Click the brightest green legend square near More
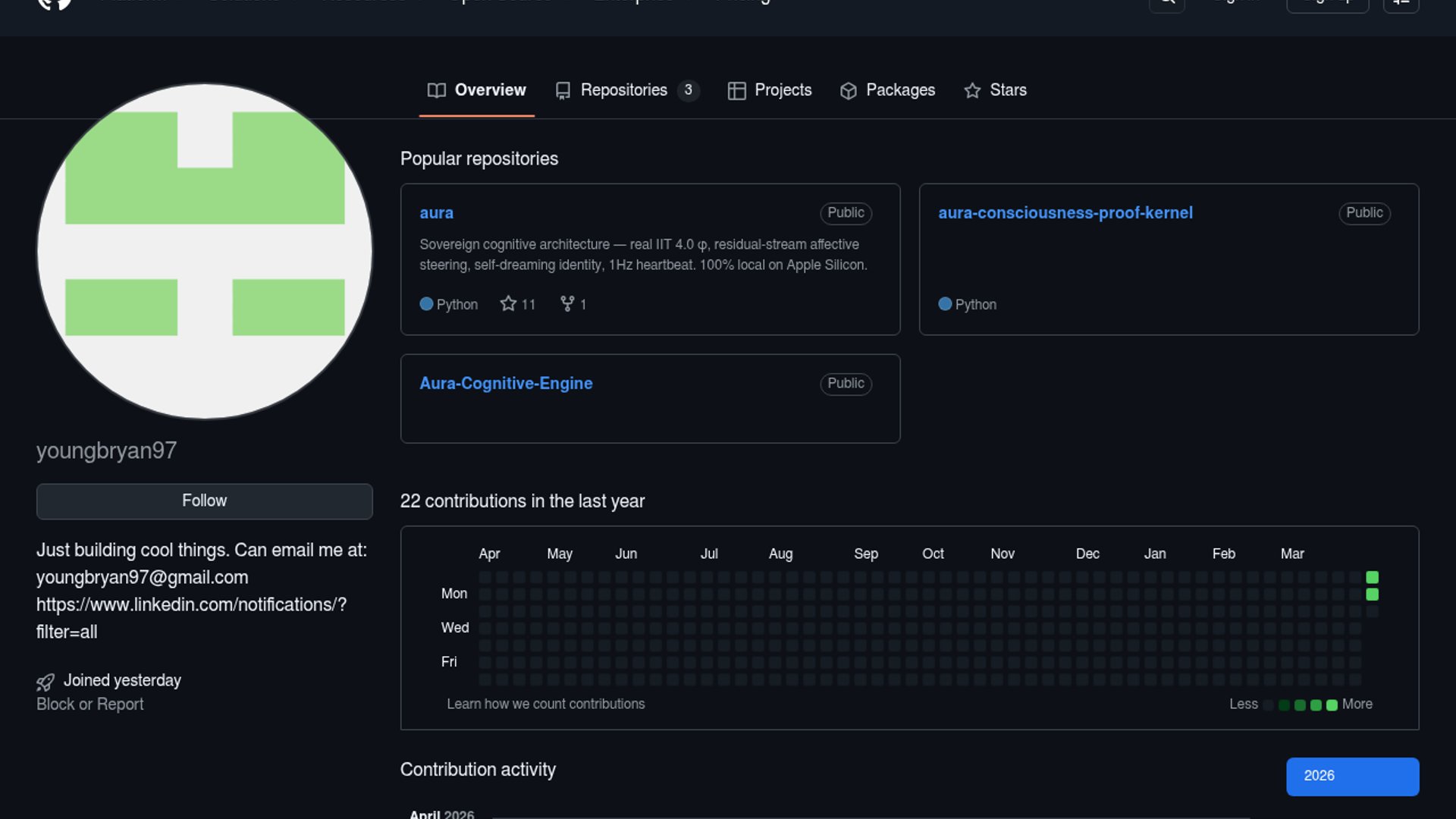The image size is (1456, 819). 1332,705
